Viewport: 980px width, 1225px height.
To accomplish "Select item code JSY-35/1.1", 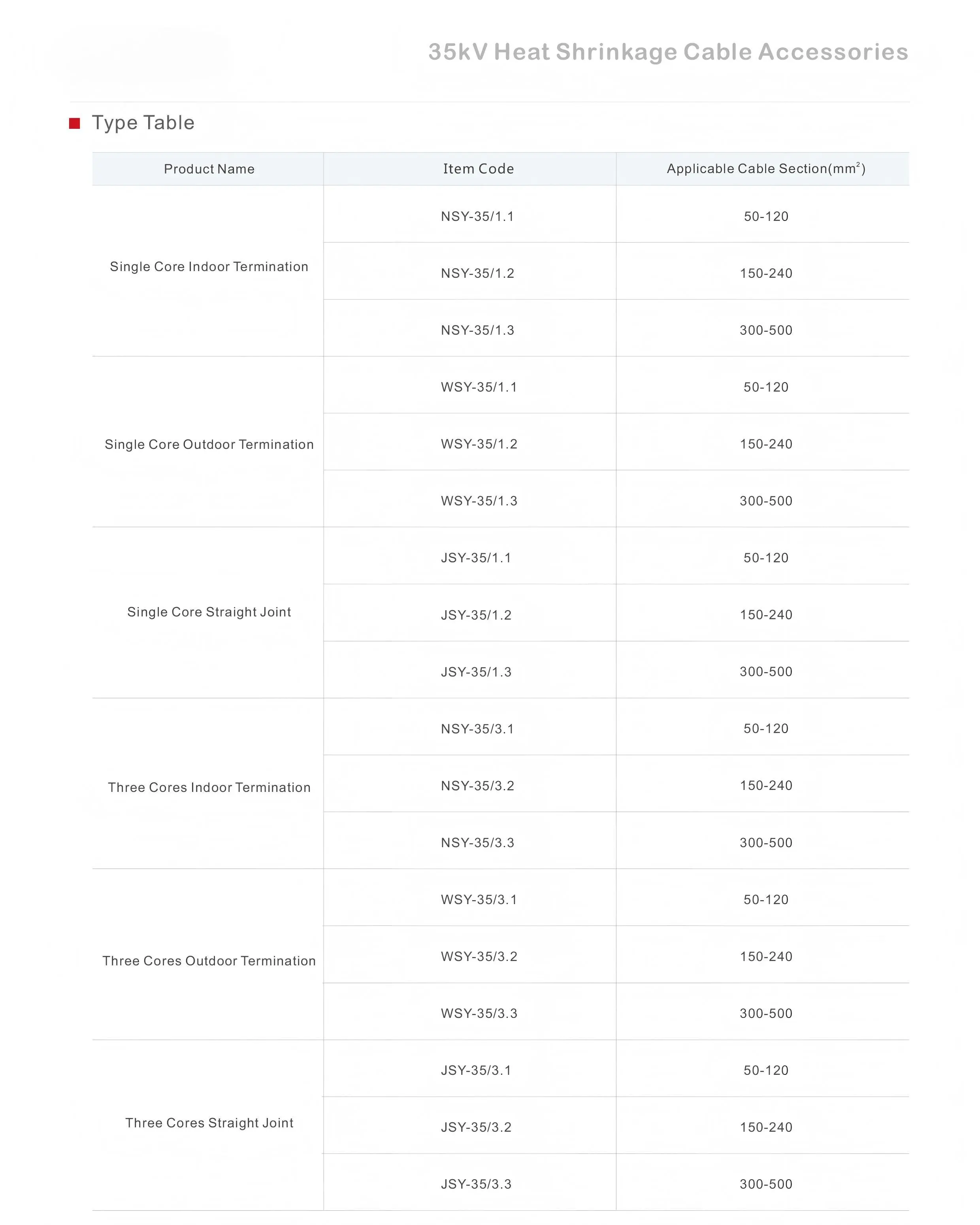I will [476, 558].
